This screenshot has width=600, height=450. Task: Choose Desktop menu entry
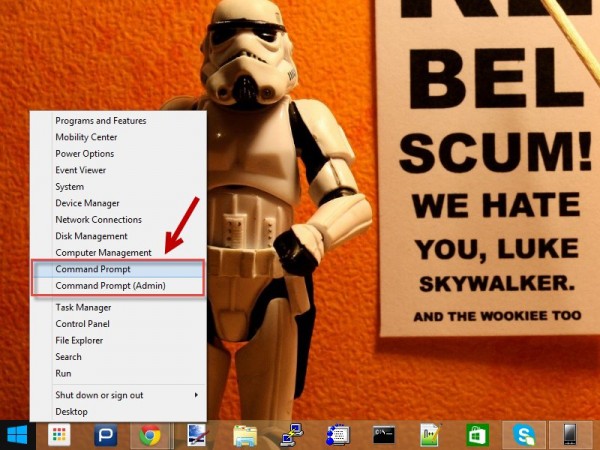point(71,412)
